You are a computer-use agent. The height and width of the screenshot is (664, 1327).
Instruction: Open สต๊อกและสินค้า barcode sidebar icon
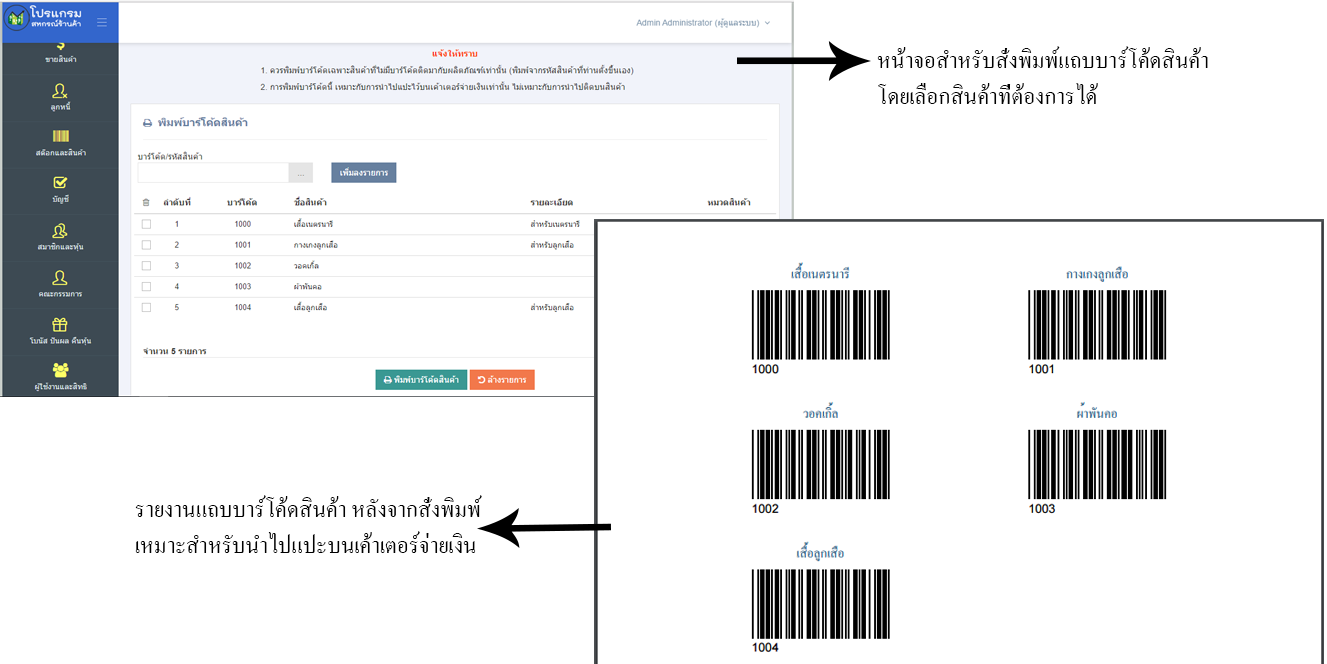60,136
